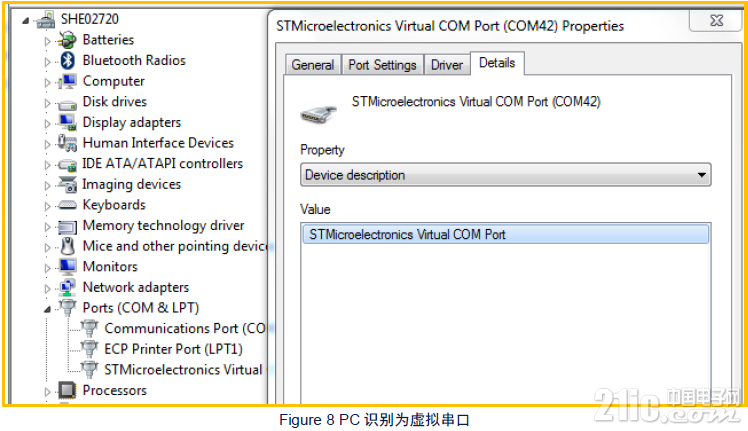Select the Network adapters icon

point(67,287)
